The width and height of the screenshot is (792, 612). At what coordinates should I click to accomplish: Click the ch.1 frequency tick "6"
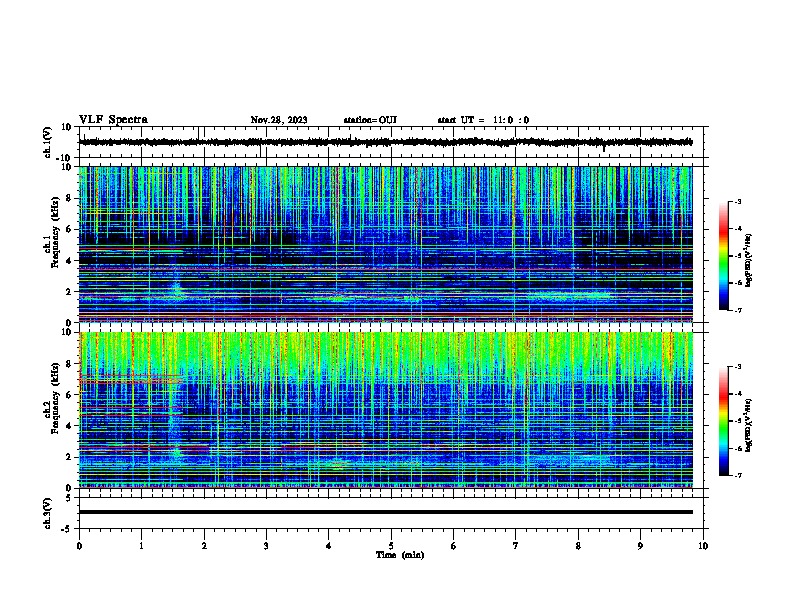click(x=69, y=229)
